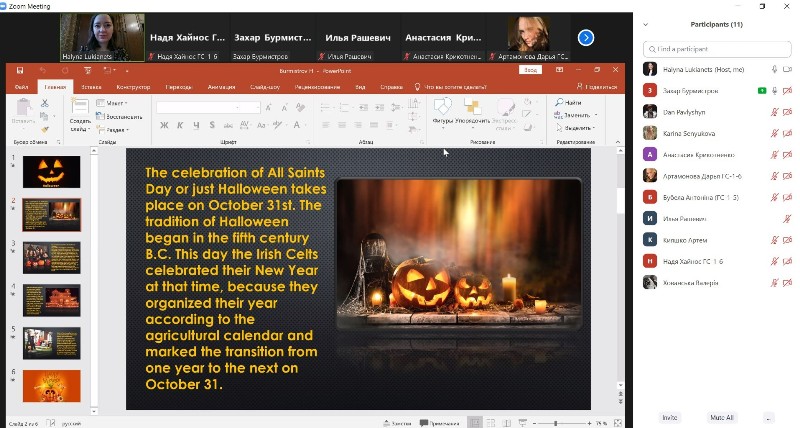Toggle muted microphone for Karina Senyukova

(774, 133)
